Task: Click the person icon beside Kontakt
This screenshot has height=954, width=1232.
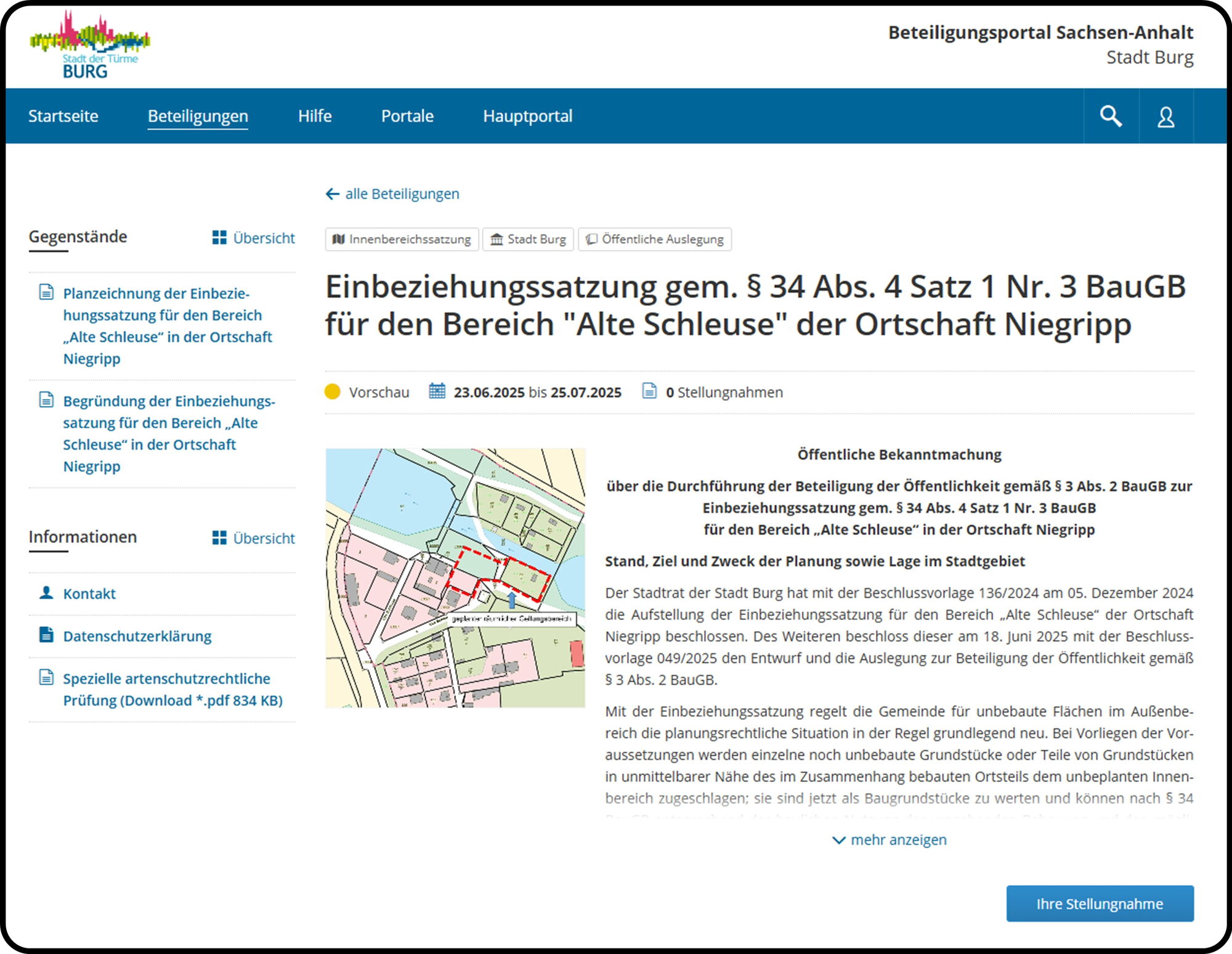Action: tap(46, 592)
